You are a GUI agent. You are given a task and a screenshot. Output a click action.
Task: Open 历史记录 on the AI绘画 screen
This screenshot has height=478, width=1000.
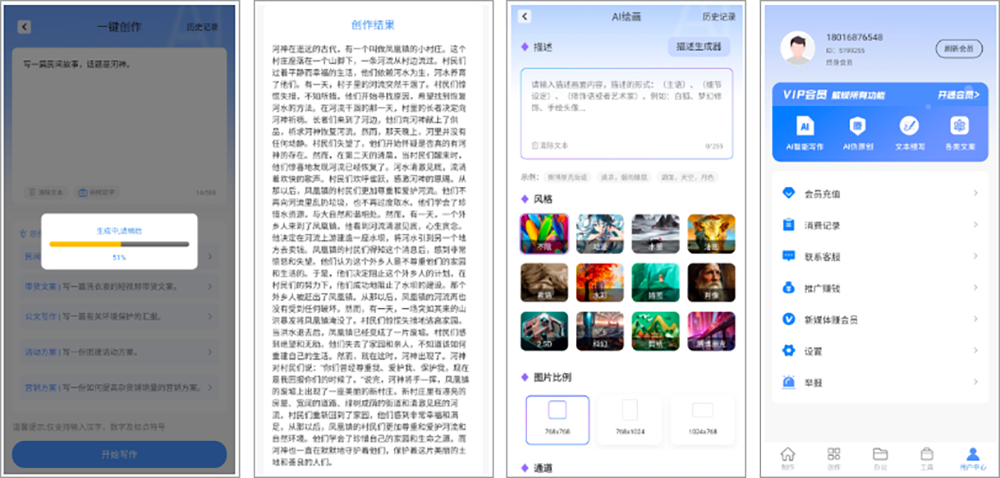(x=719, y=17)
